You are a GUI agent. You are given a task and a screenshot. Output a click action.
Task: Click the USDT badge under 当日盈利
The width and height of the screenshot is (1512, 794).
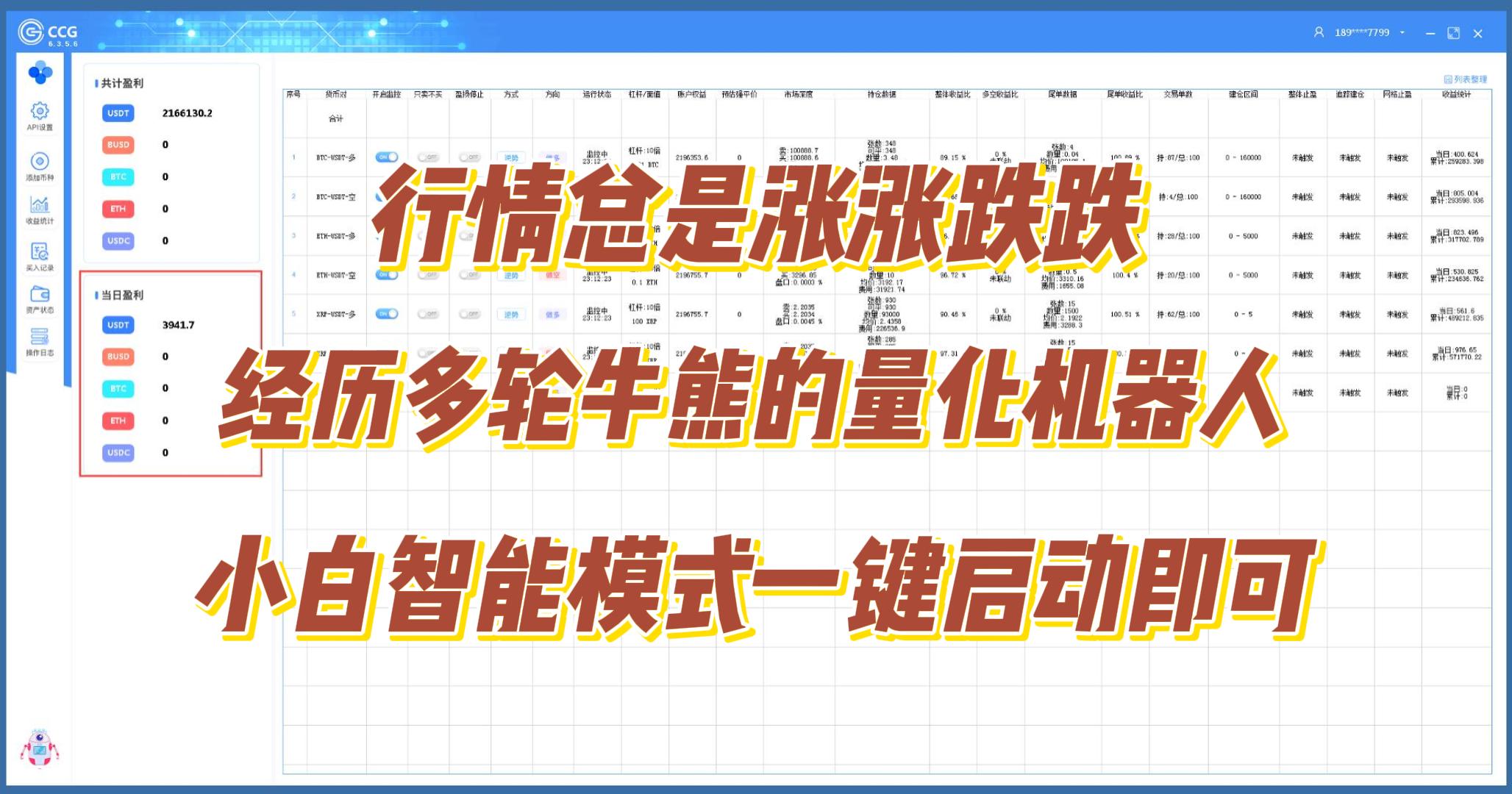click(x=118, y=325)
